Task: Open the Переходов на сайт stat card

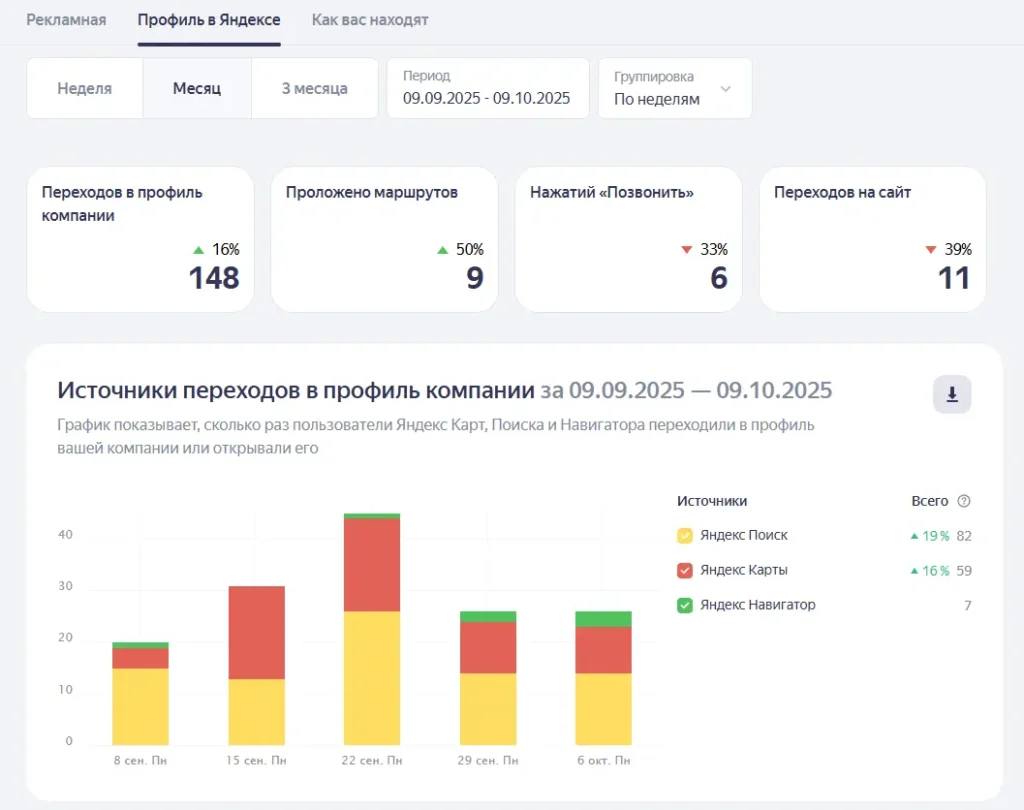Action: pyautogui.click(x=872, y=239)
